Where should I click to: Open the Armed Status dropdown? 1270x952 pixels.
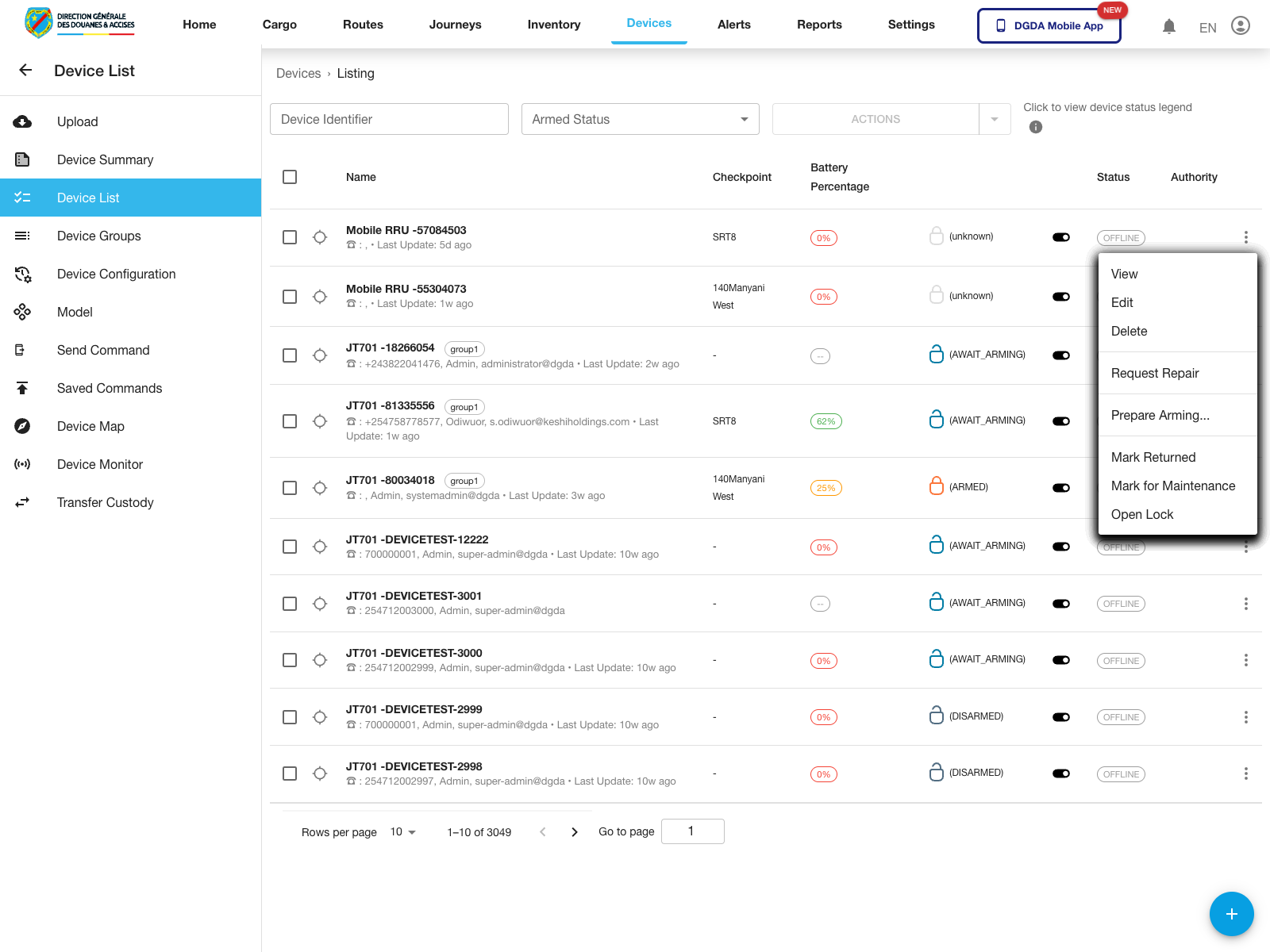tap(640, 119)
